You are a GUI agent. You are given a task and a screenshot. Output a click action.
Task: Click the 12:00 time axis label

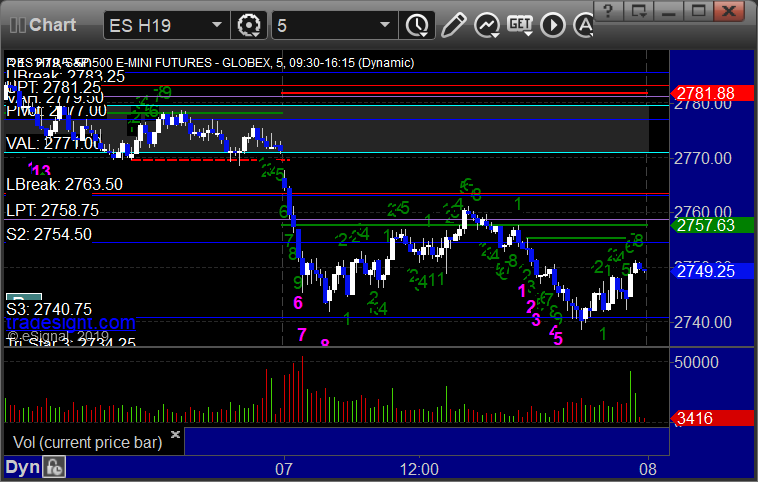point(419,469)
